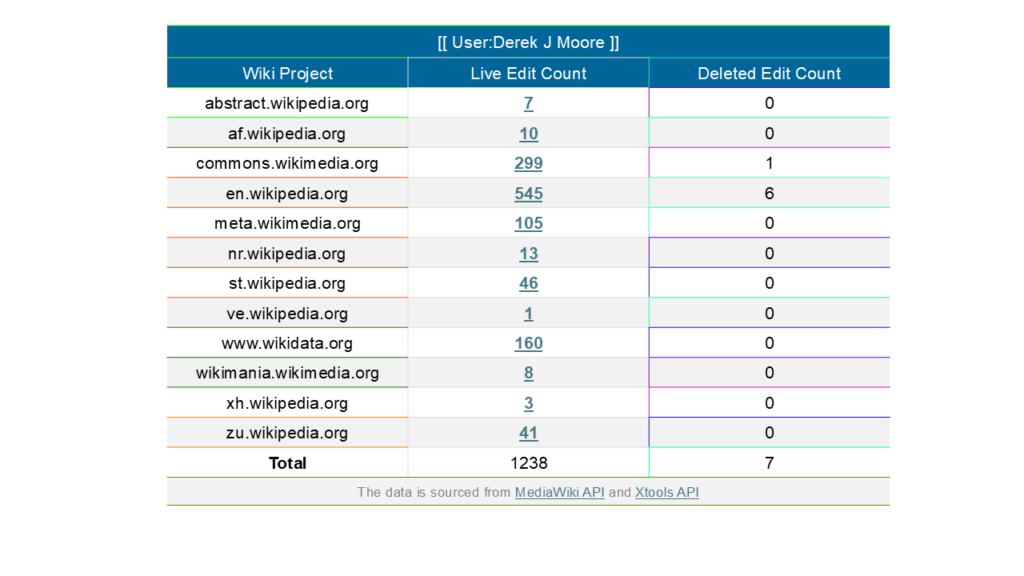Click deleted count 0 for www.wikidata.org
This screenshot has height=576, width=1024.
point(769,343)
